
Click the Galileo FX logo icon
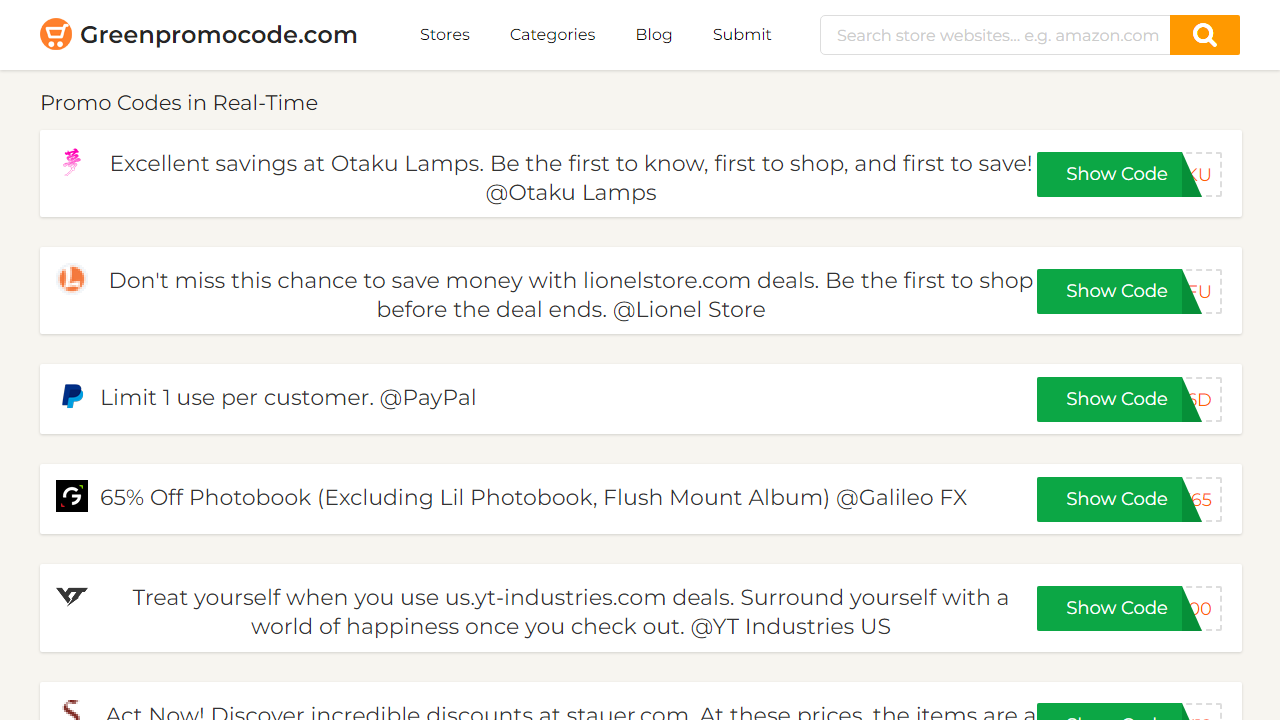coord(72,497)
